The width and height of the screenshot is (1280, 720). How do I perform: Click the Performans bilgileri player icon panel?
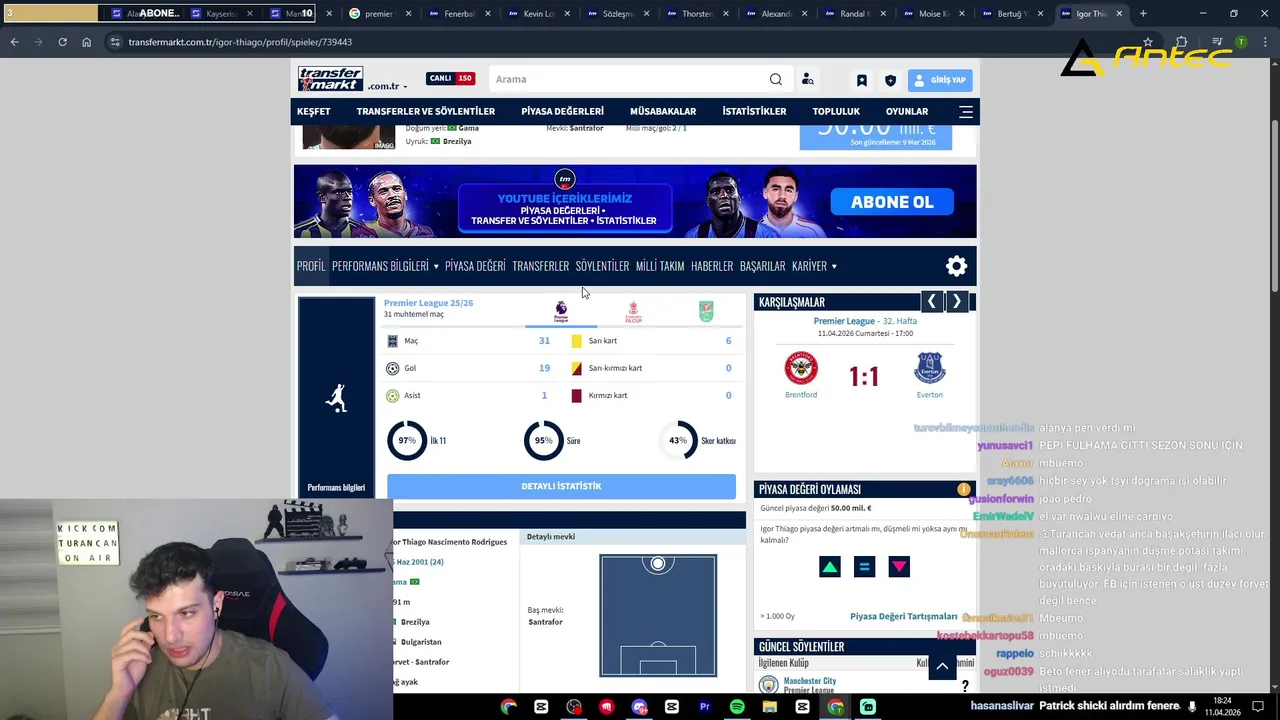(336, 397)
